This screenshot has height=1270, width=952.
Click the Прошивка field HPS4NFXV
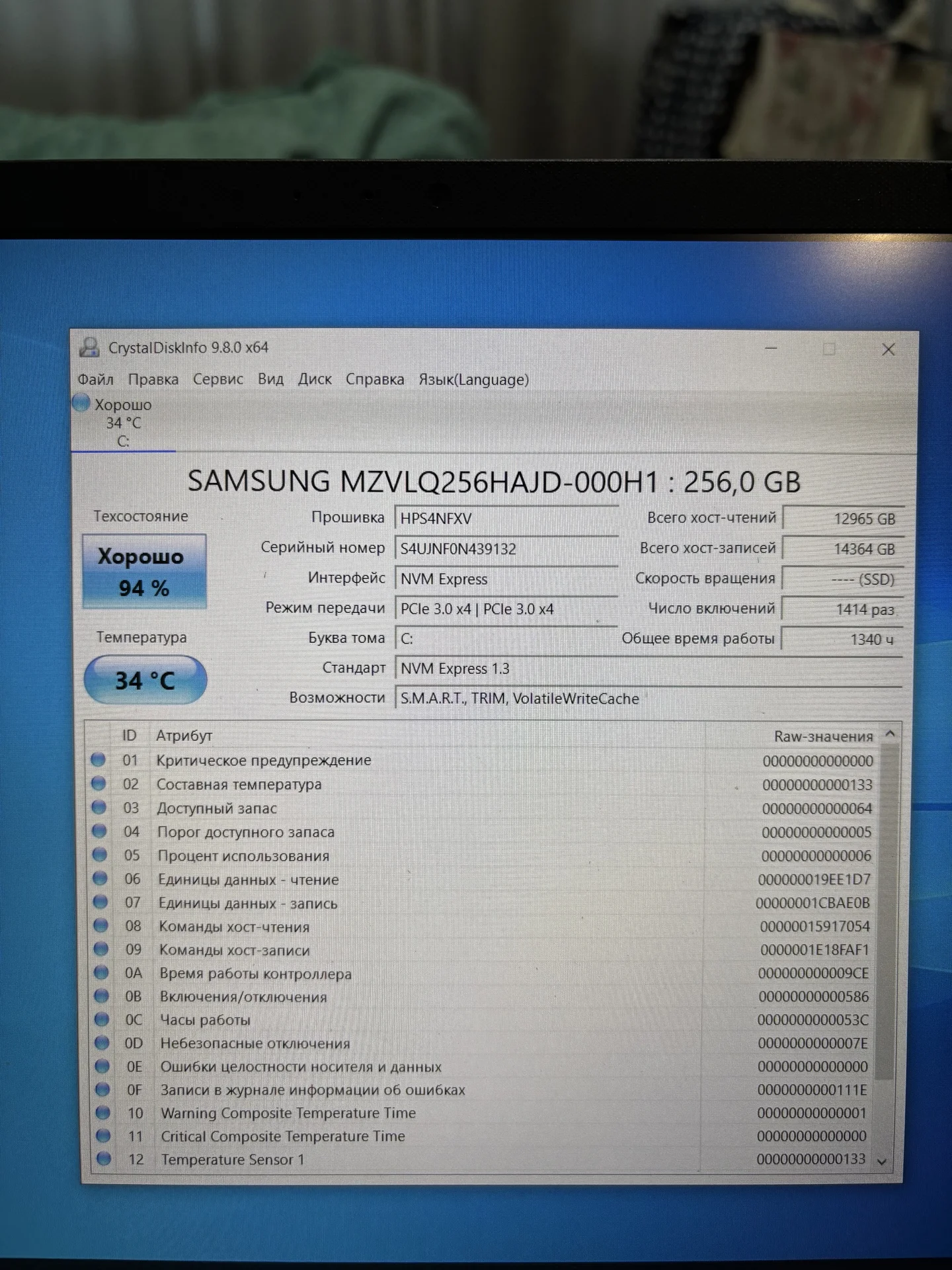coord(506,518)
